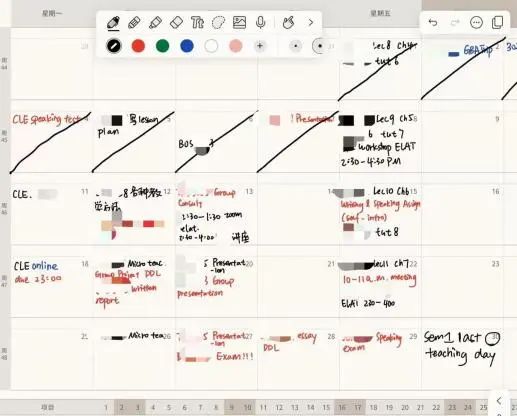517x416 pixels.
Task: Undo the last stroke
Action: (433, 23)
